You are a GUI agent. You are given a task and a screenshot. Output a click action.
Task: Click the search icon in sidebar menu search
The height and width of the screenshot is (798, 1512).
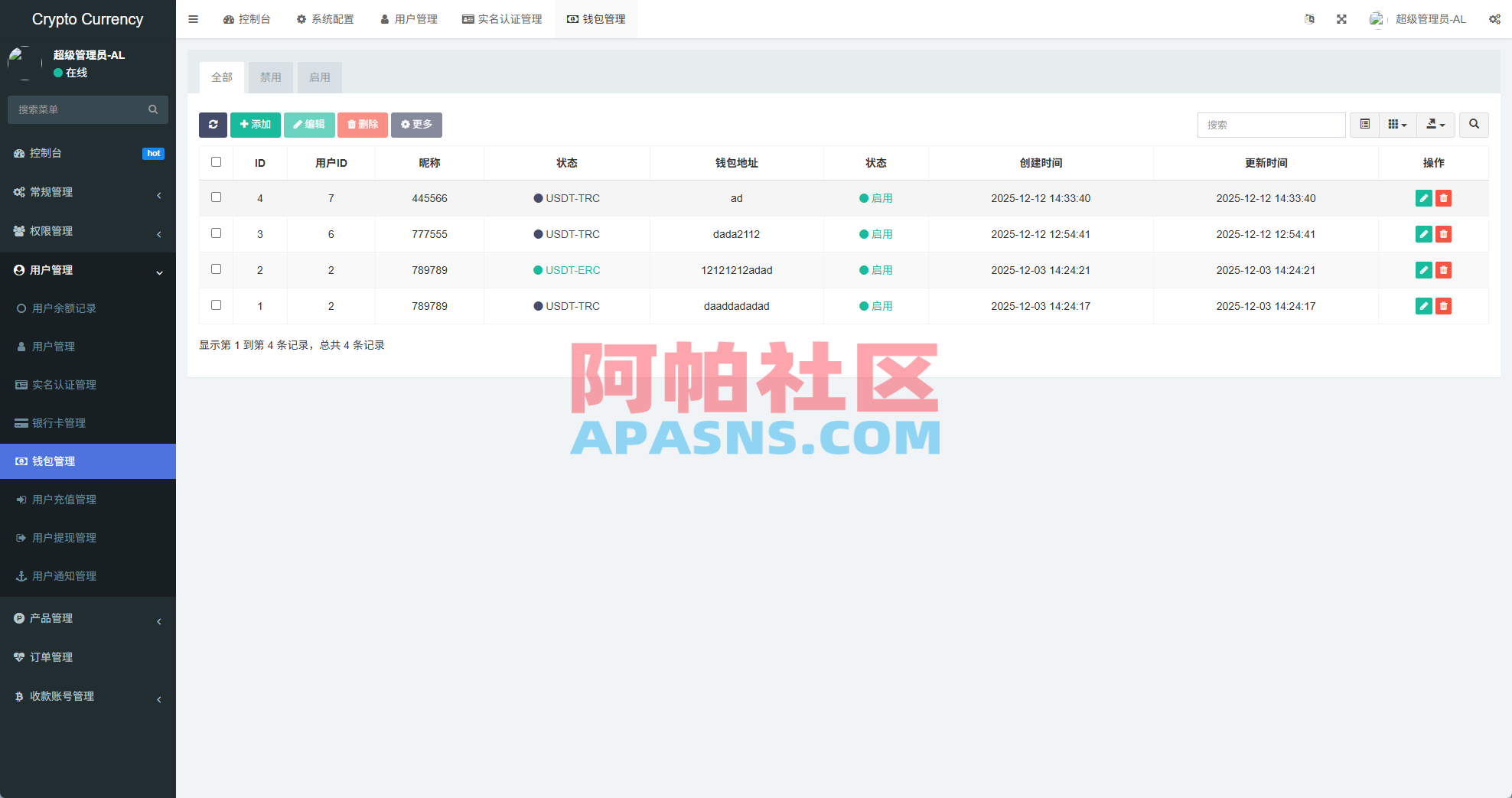(153, 109)
